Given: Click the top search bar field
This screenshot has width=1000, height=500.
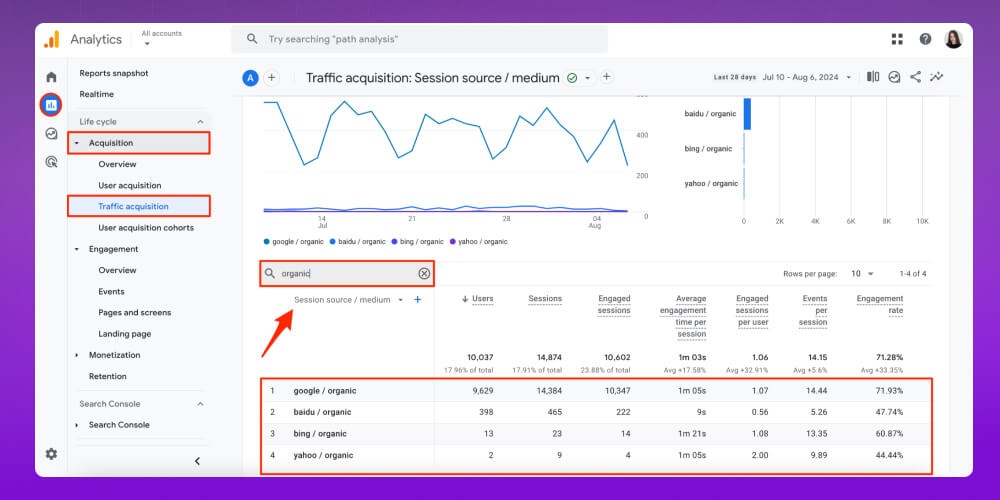Looking at the screenshot, I should [419, 39].
